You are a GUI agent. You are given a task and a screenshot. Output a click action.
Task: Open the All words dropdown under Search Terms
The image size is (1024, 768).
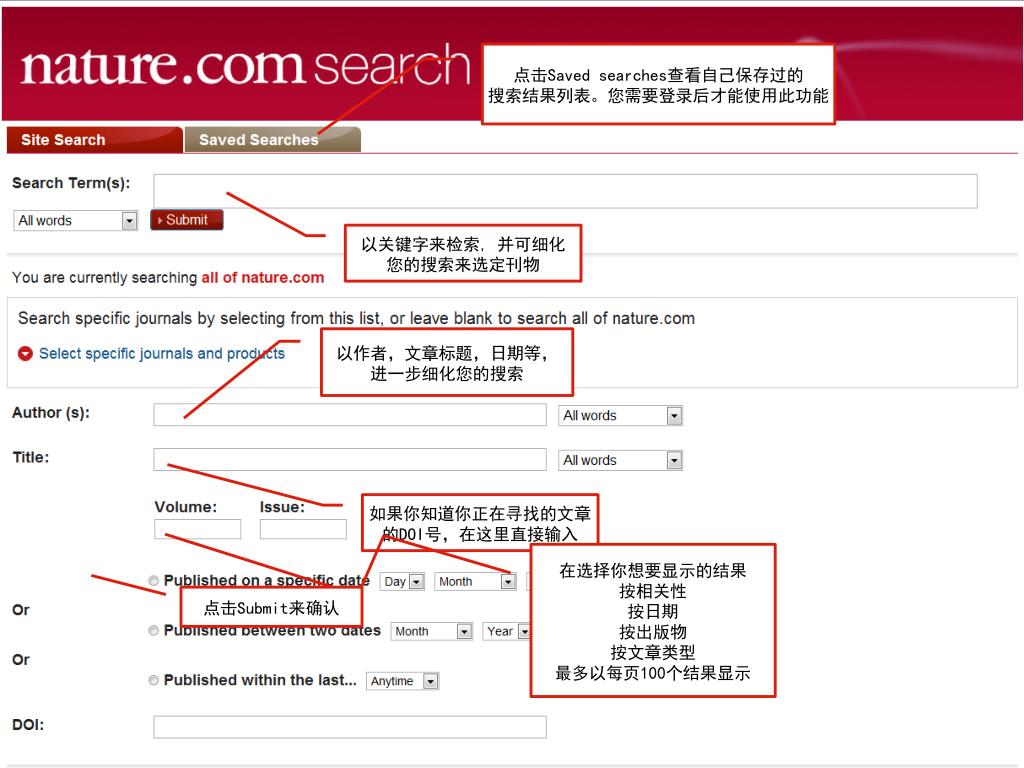(x=75, y=221)
